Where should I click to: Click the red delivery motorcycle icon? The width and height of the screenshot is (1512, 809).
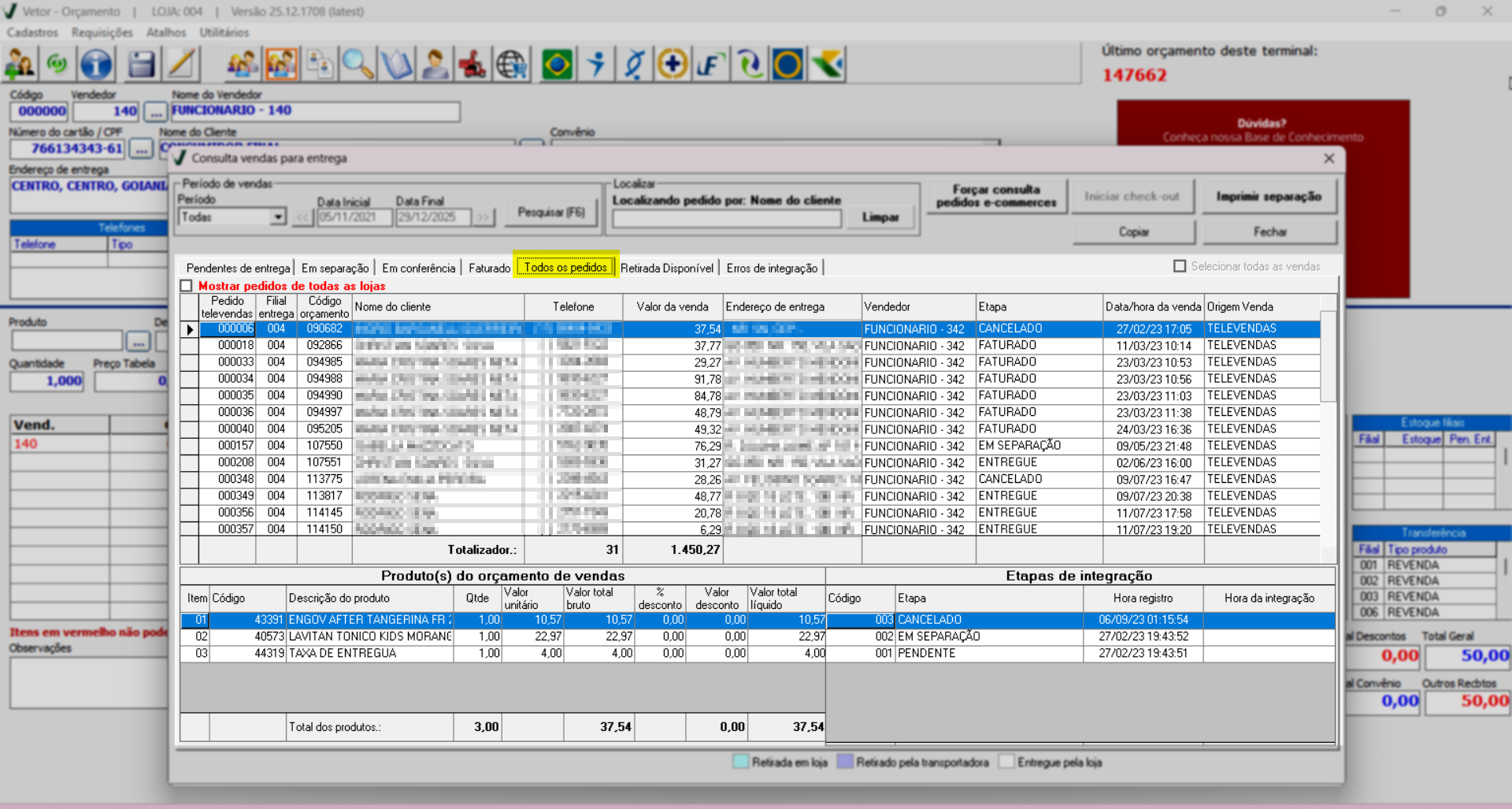coord(472,65)
